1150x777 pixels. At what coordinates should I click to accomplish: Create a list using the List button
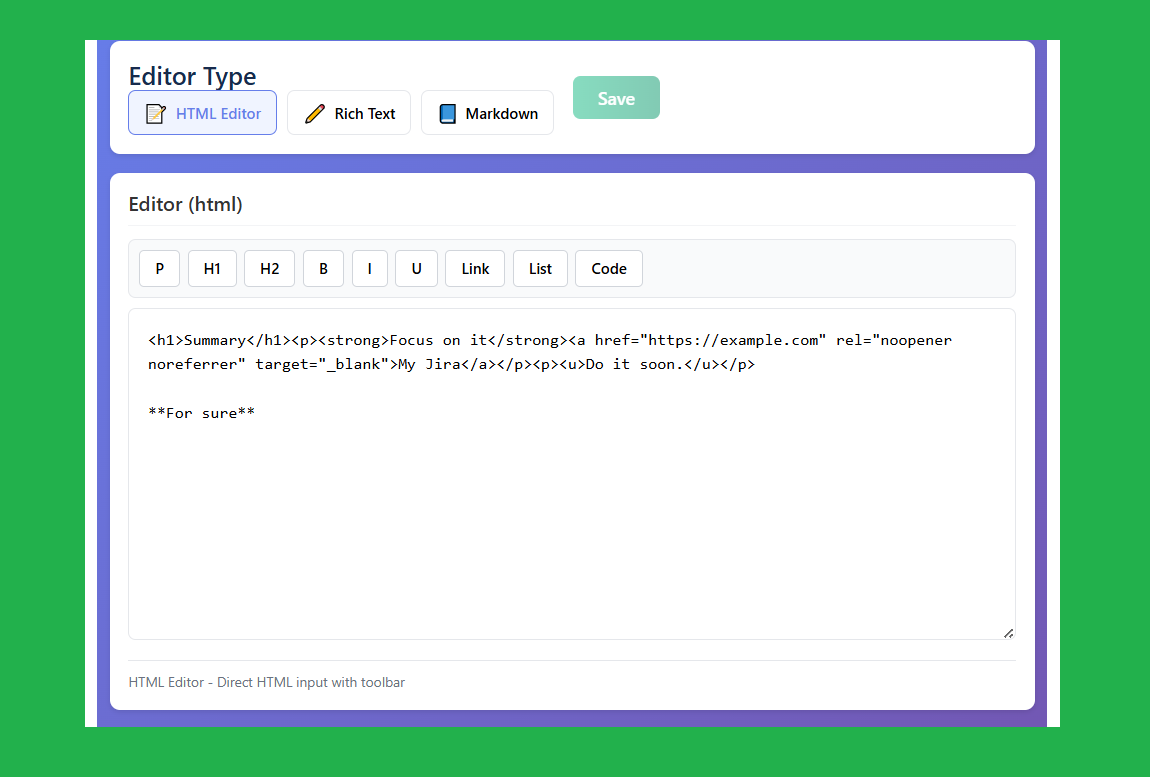540,268
